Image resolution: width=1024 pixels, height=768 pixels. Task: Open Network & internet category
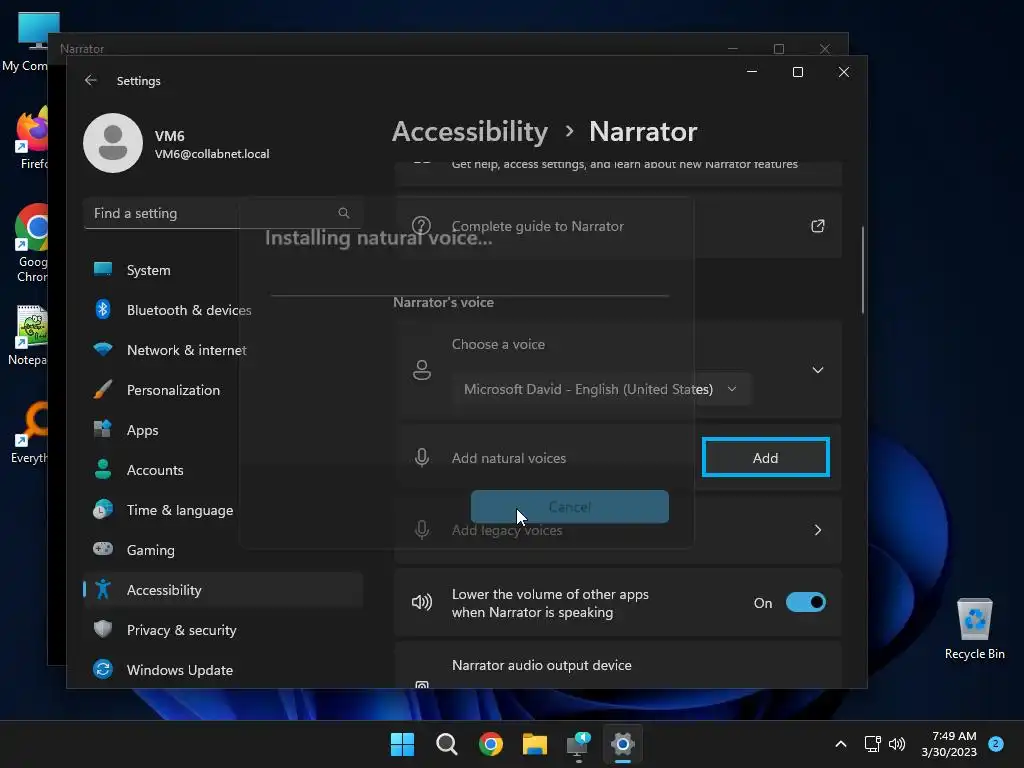[x=223, y=350]
